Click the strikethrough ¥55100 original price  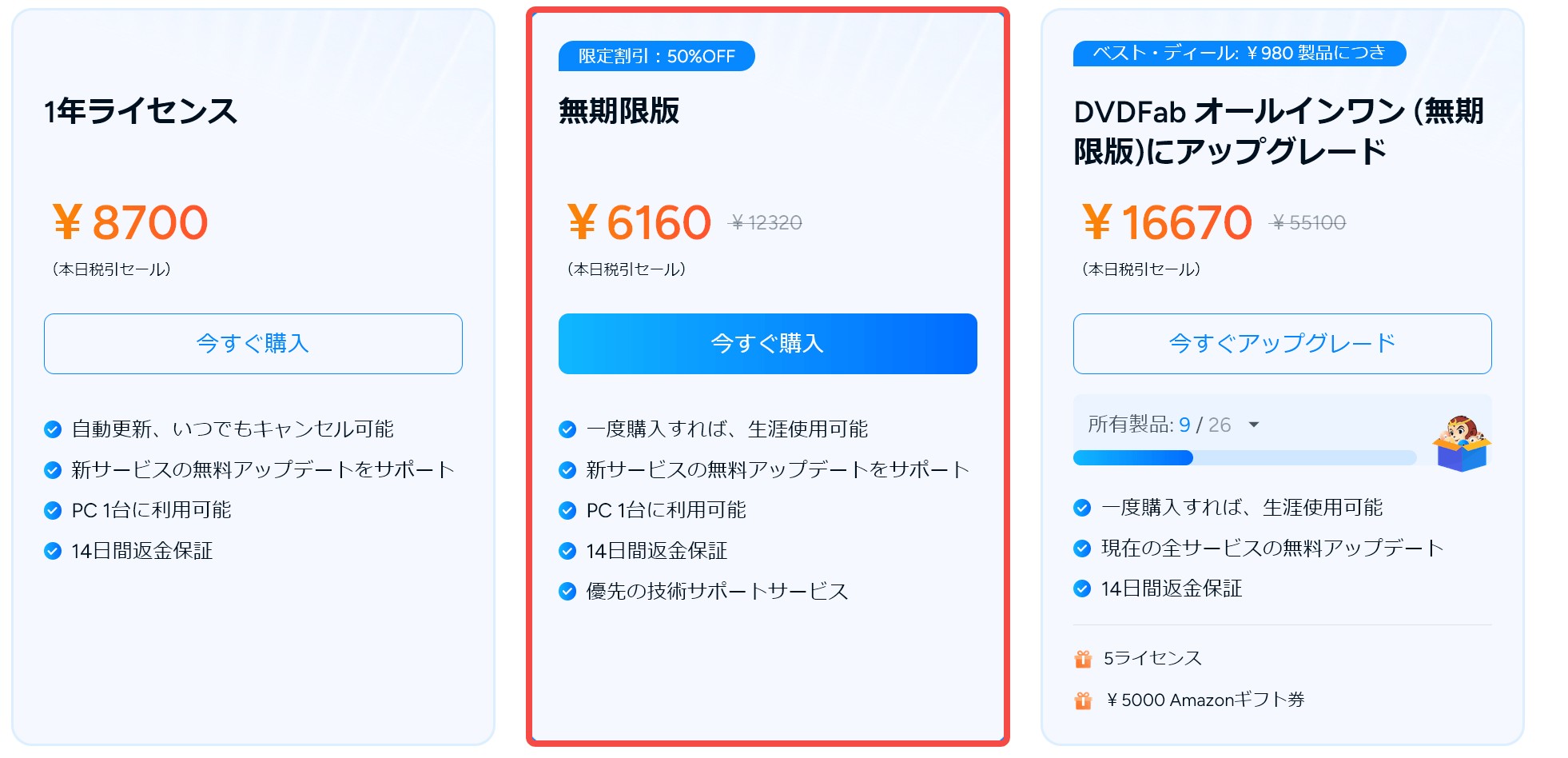pyautogui.click(x=1308, y=223)
